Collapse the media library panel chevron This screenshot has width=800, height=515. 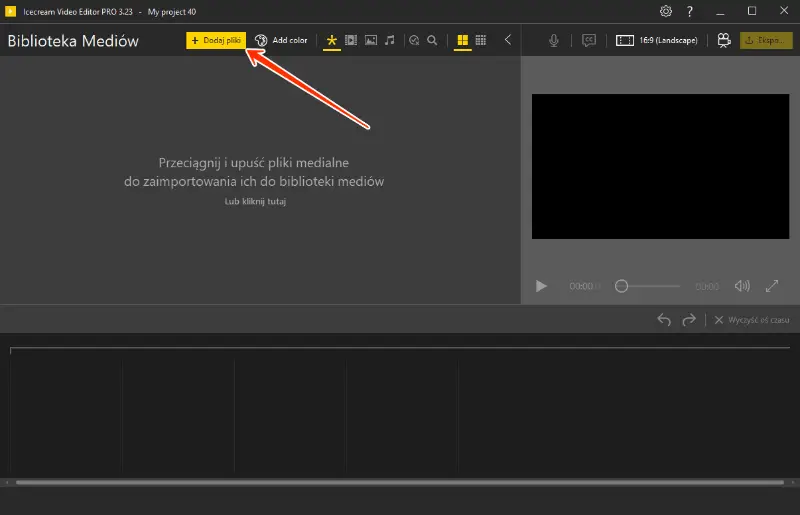[508, 40]
